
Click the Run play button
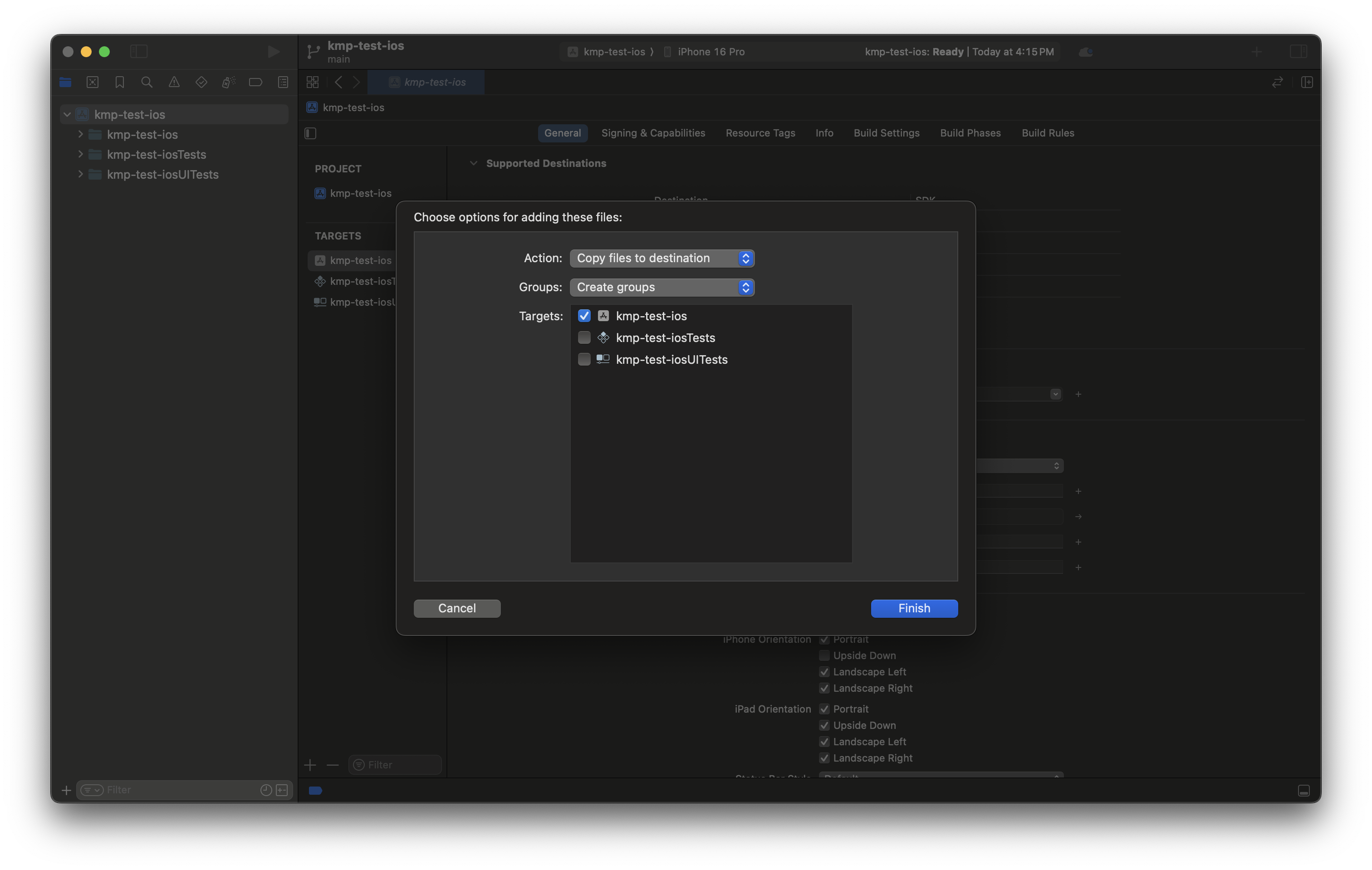273,52
